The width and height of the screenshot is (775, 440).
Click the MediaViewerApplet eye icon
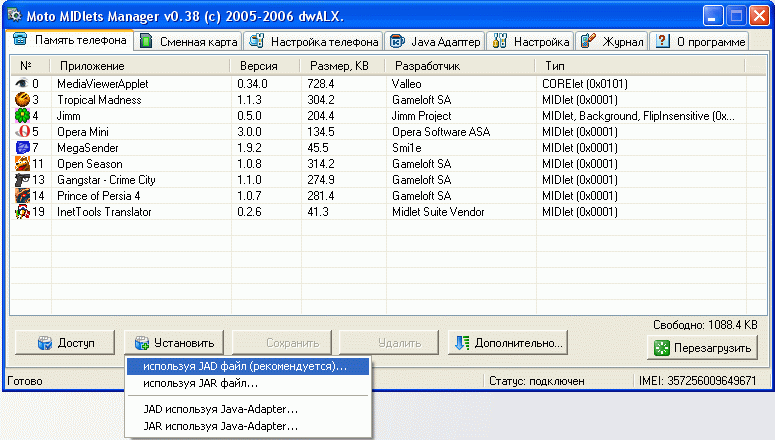tap(22, 84)
